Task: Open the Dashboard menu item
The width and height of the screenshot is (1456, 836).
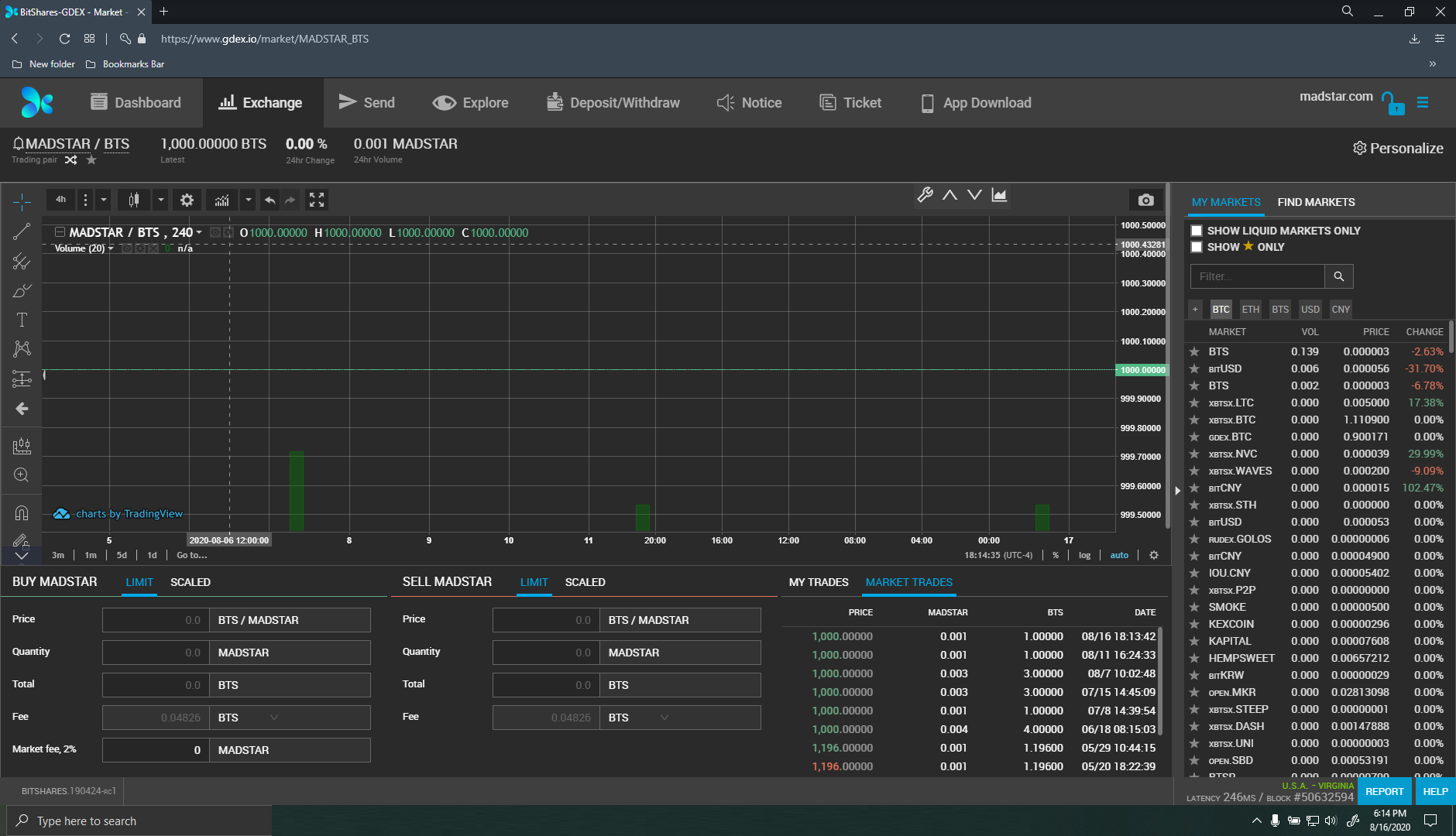Action: tap(136, 103)
